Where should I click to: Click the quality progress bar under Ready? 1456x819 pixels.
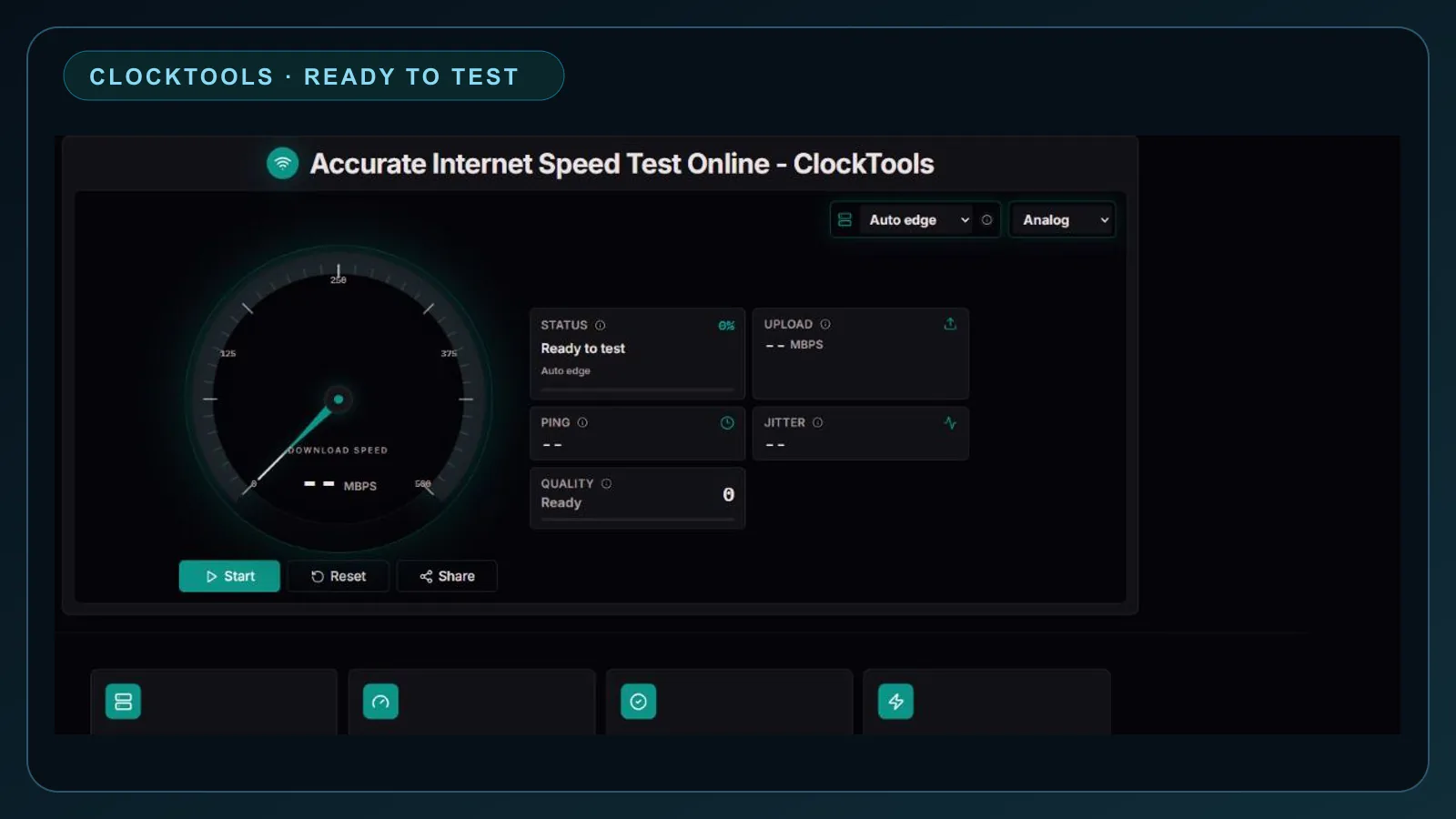coord(637,520)
